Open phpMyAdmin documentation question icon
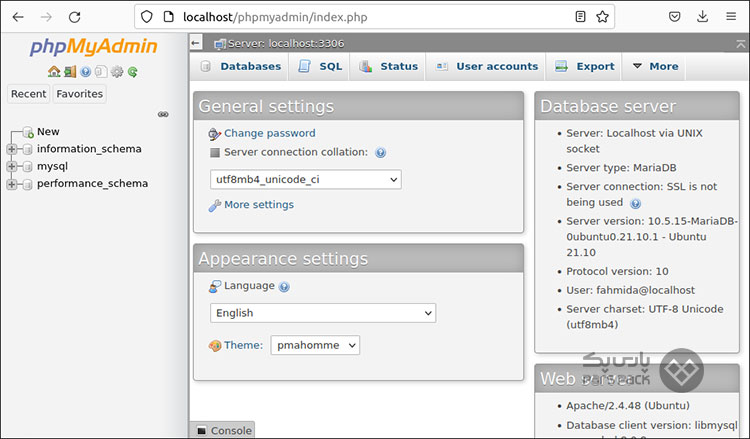Image resolution: width=750 pixels, height=439 pixels. click(85, 72)
